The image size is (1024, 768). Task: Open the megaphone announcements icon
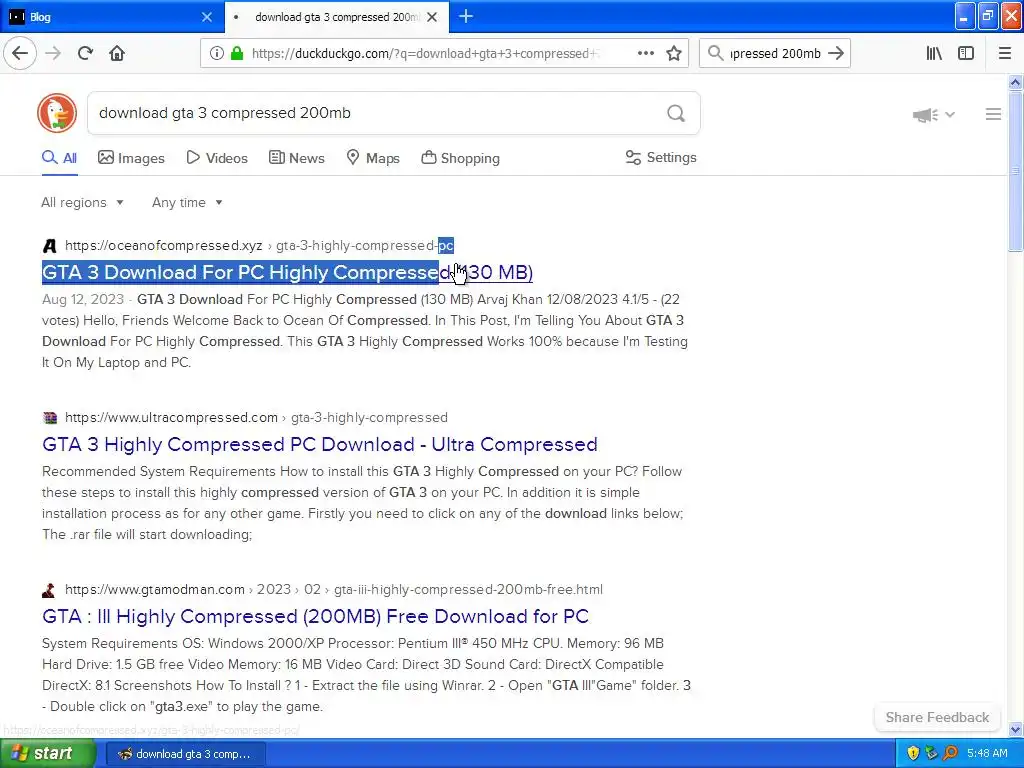coord(925,115)
